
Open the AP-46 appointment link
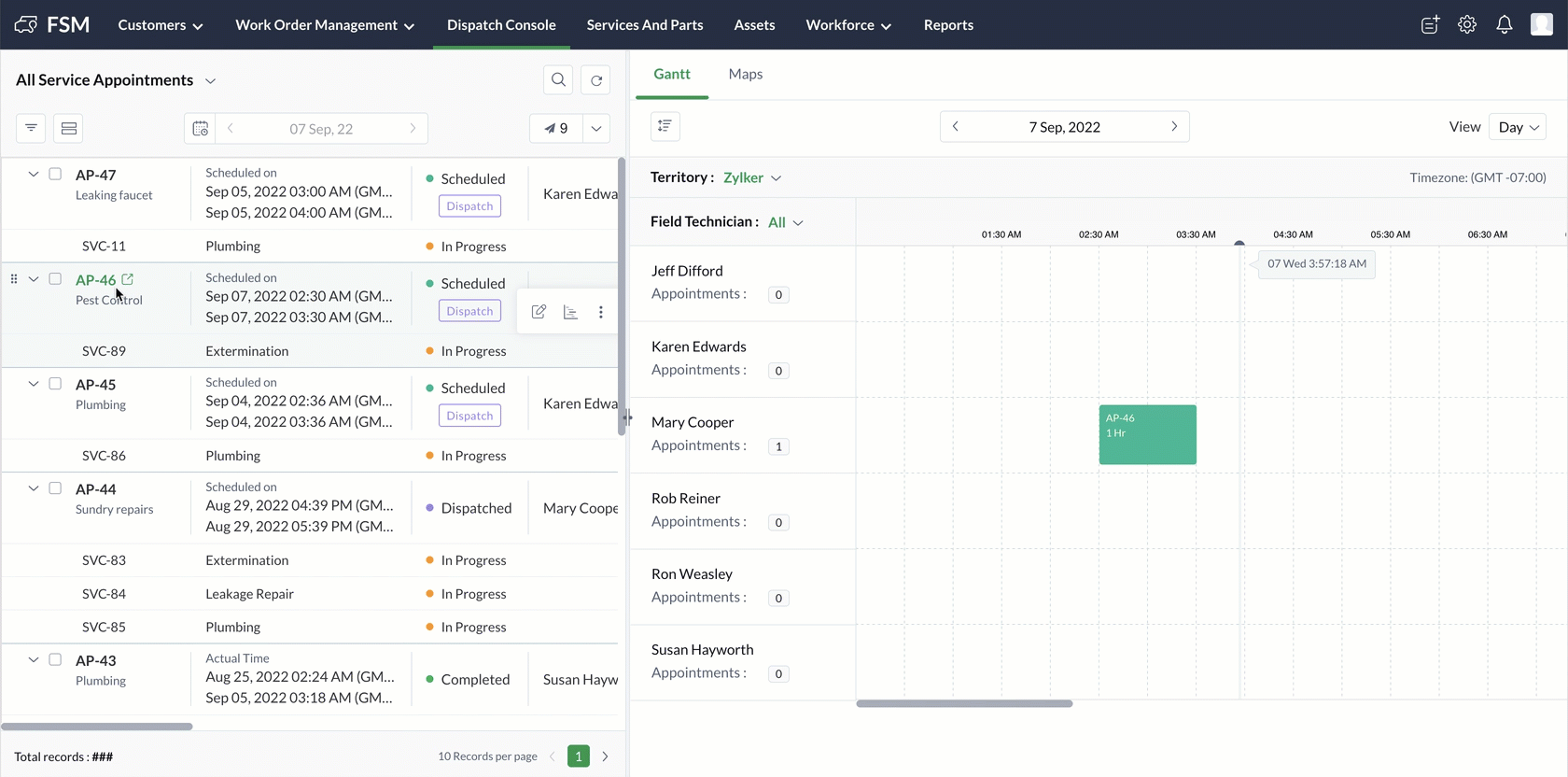click(95, 280)
